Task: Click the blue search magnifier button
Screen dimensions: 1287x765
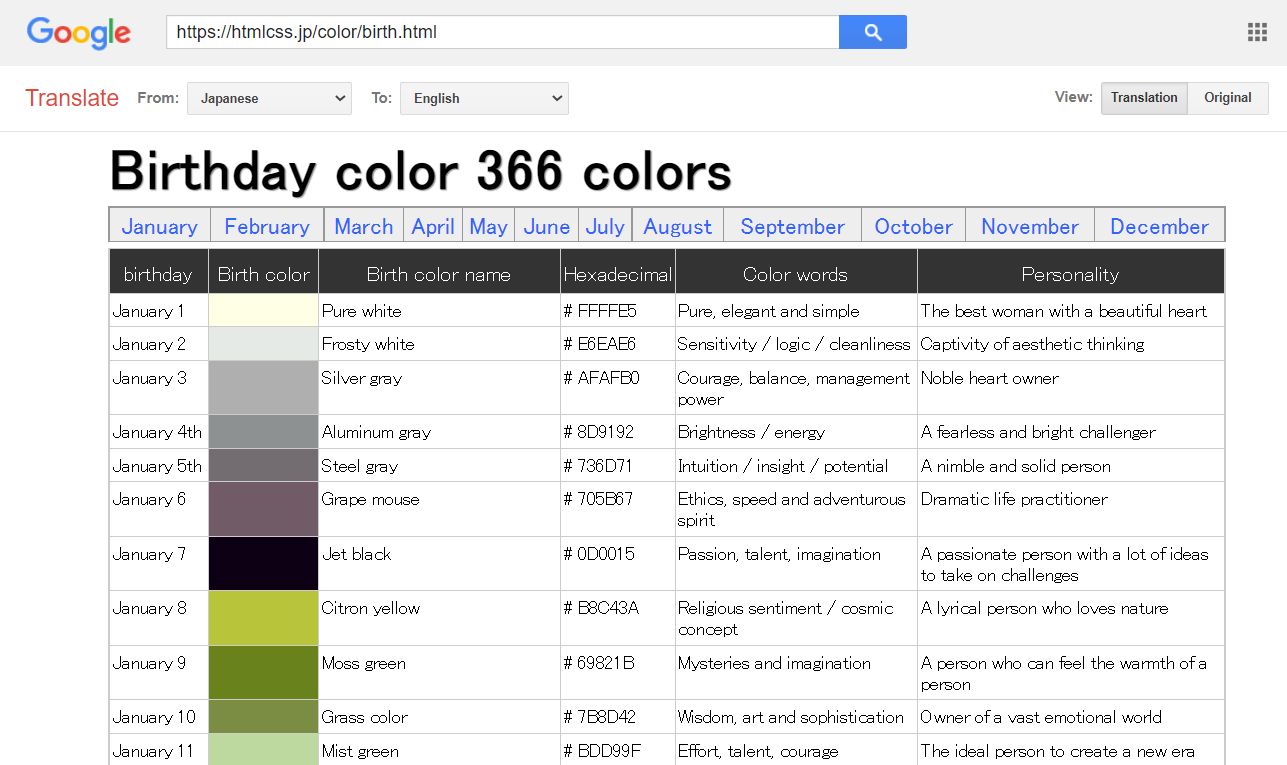Action: click(872, 32)
